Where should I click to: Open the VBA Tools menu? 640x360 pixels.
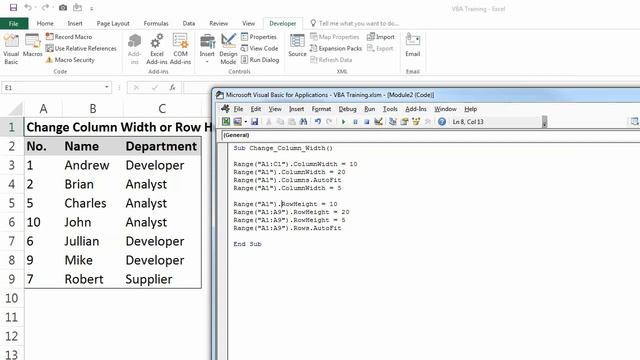pos(390,109)
